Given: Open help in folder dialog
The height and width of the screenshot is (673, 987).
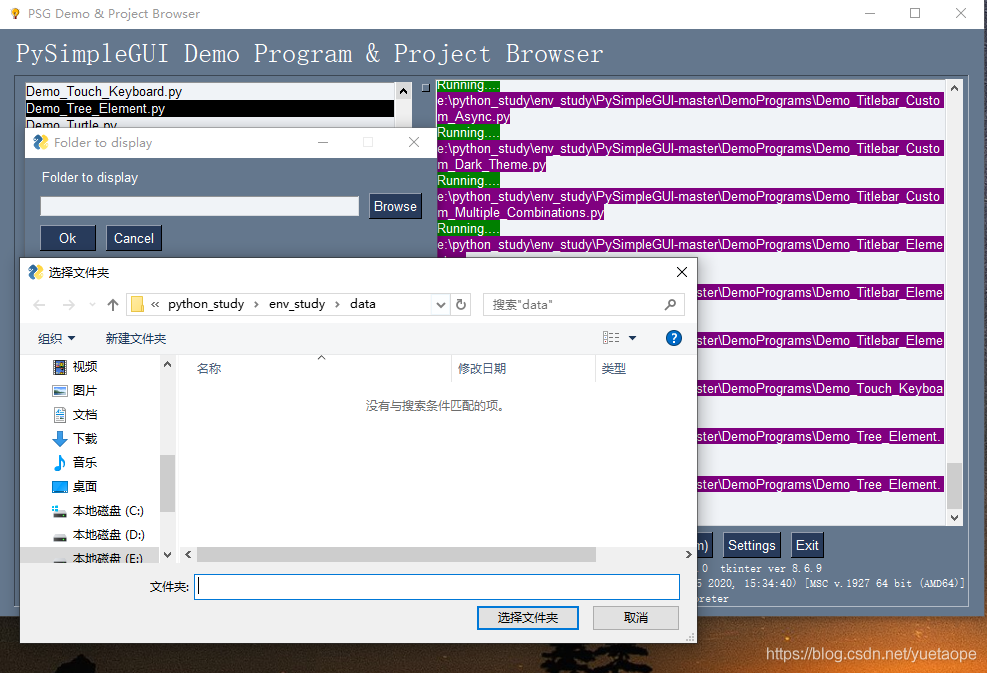Looking at the screenshot, I should coord(674,338).
